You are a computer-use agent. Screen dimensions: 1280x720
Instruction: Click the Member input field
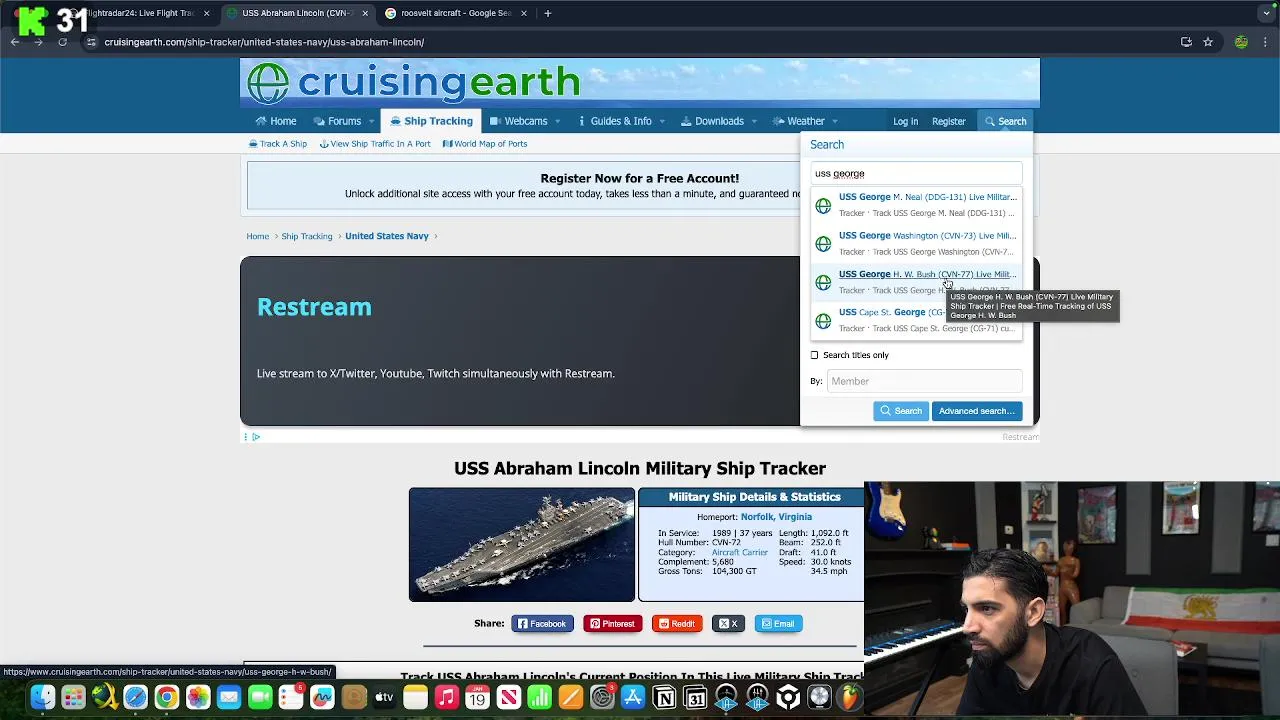pos(924,381)
